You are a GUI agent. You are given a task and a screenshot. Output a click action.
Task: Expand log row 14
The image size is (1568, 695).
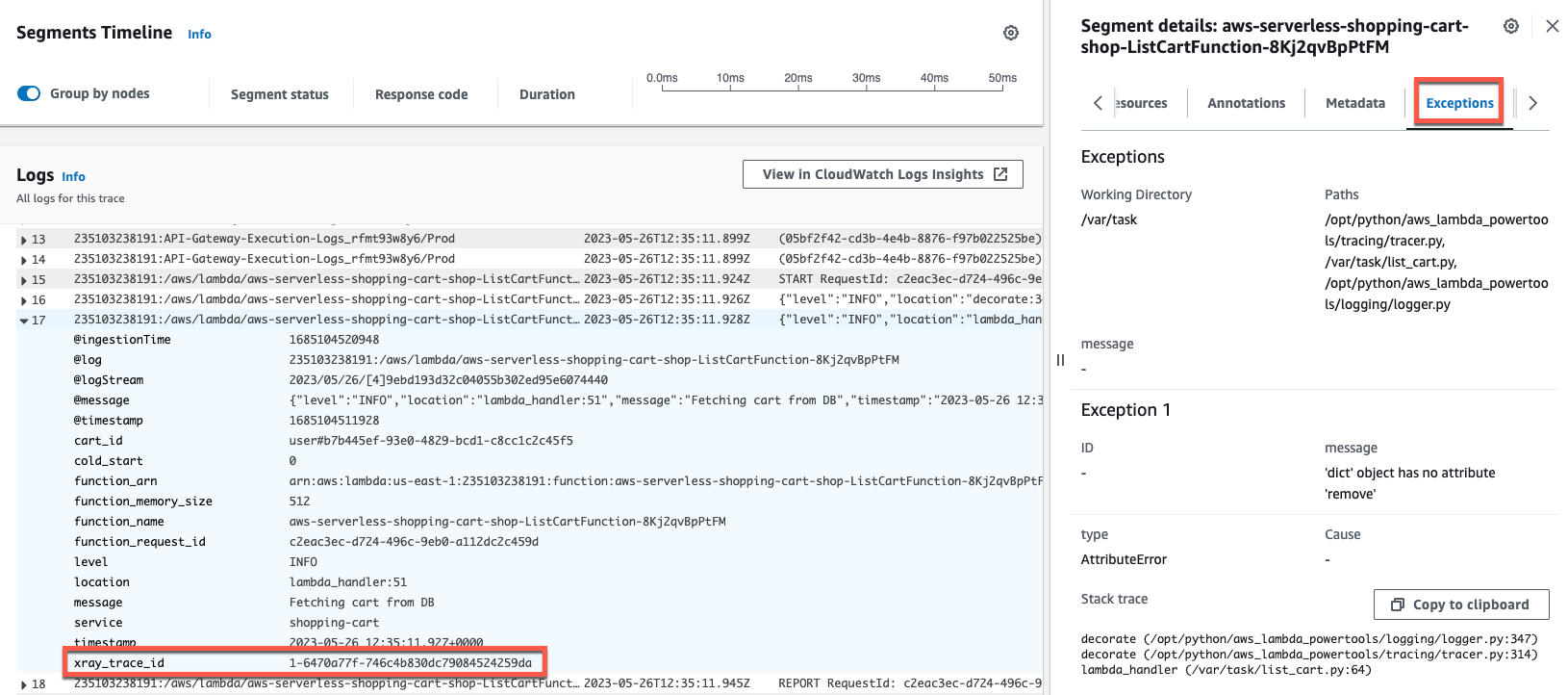click(24, 259)
